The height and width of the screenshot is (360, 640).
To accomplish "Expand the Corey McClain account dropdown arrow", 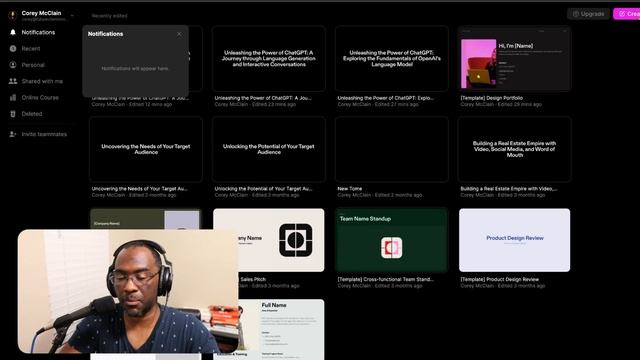I will point(72,16).
